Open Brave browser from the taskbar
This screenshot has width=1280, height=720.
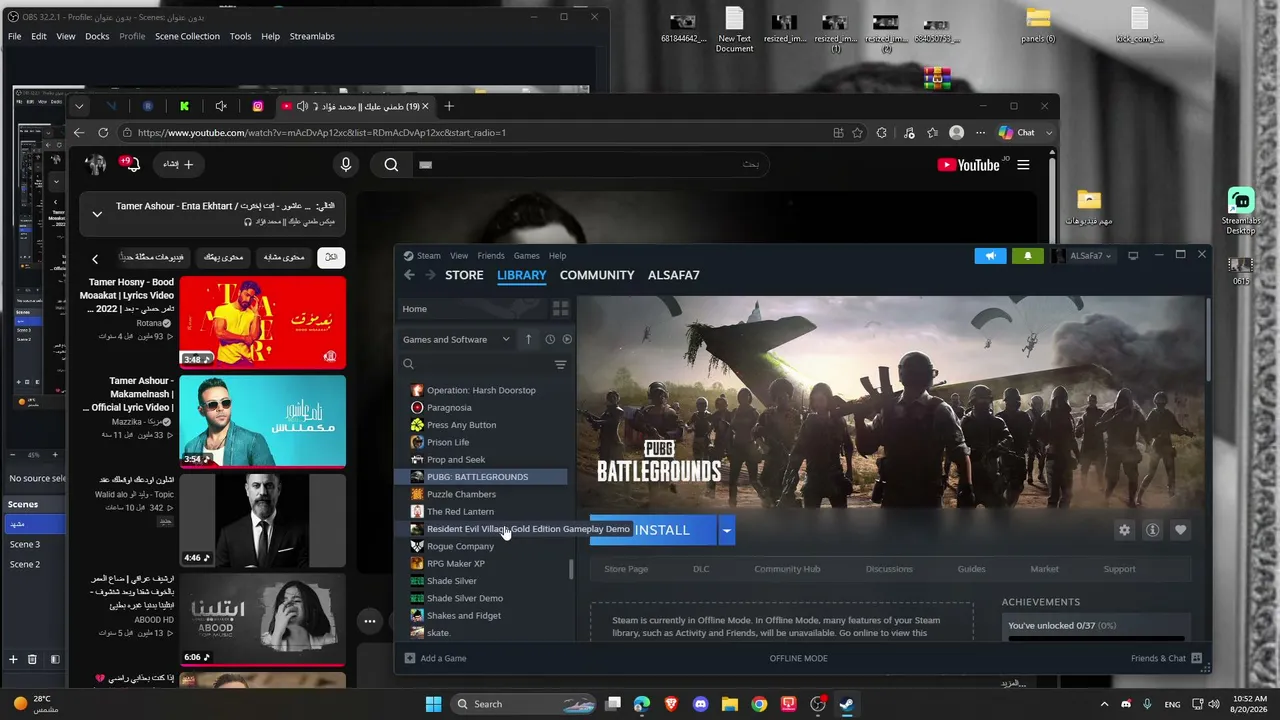click(671, 704)
